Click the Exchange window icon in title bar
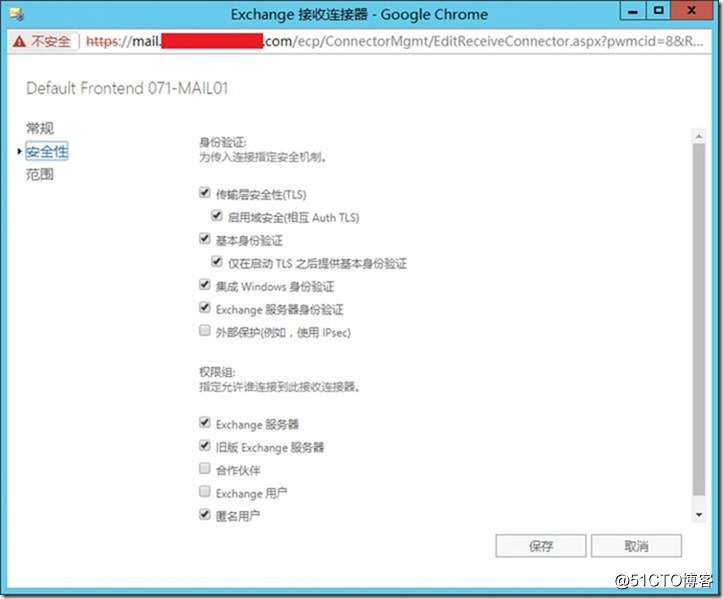 point(17,15)
